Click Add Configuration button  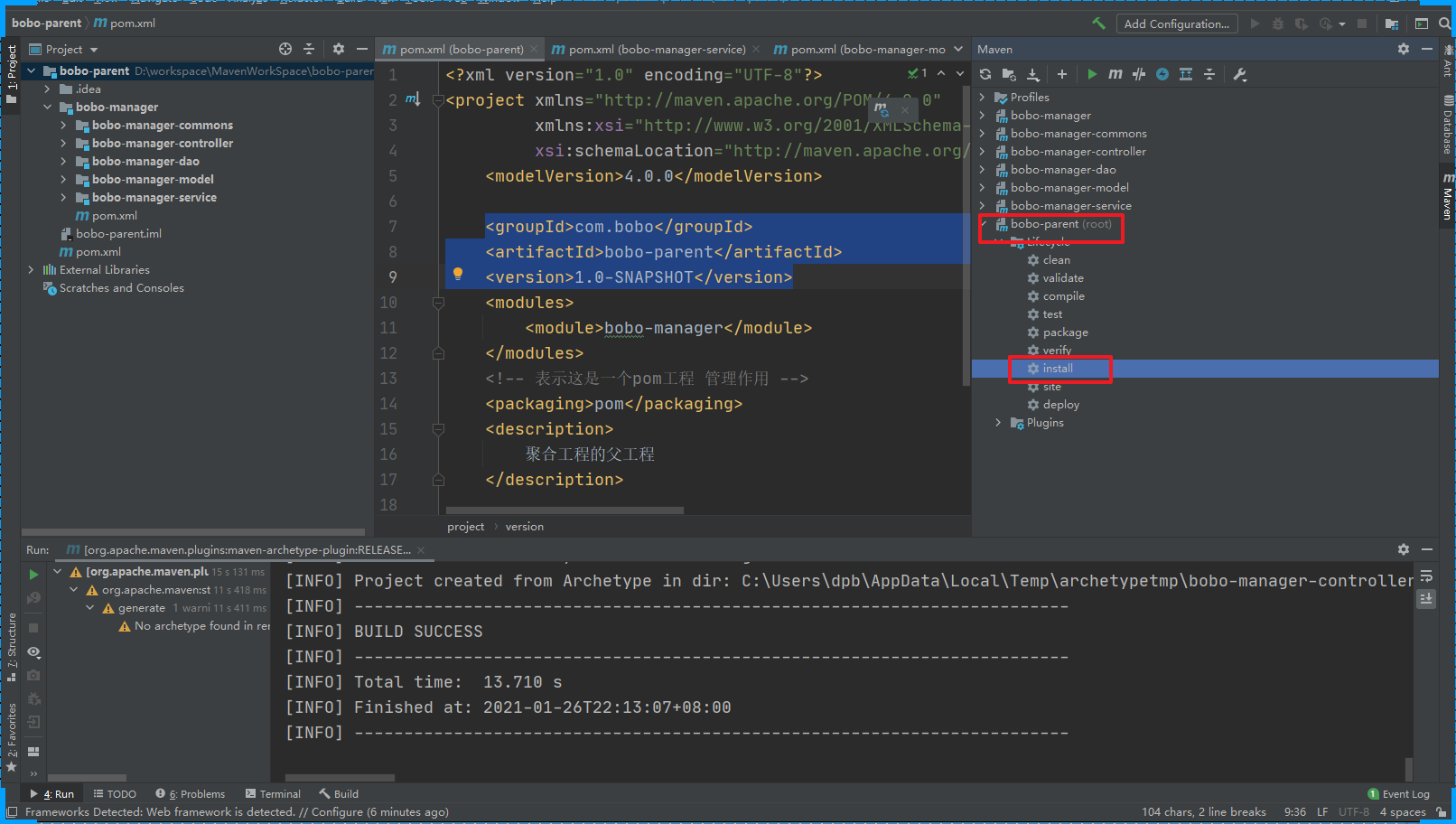pyautogui.click(x=1176, y=23)
